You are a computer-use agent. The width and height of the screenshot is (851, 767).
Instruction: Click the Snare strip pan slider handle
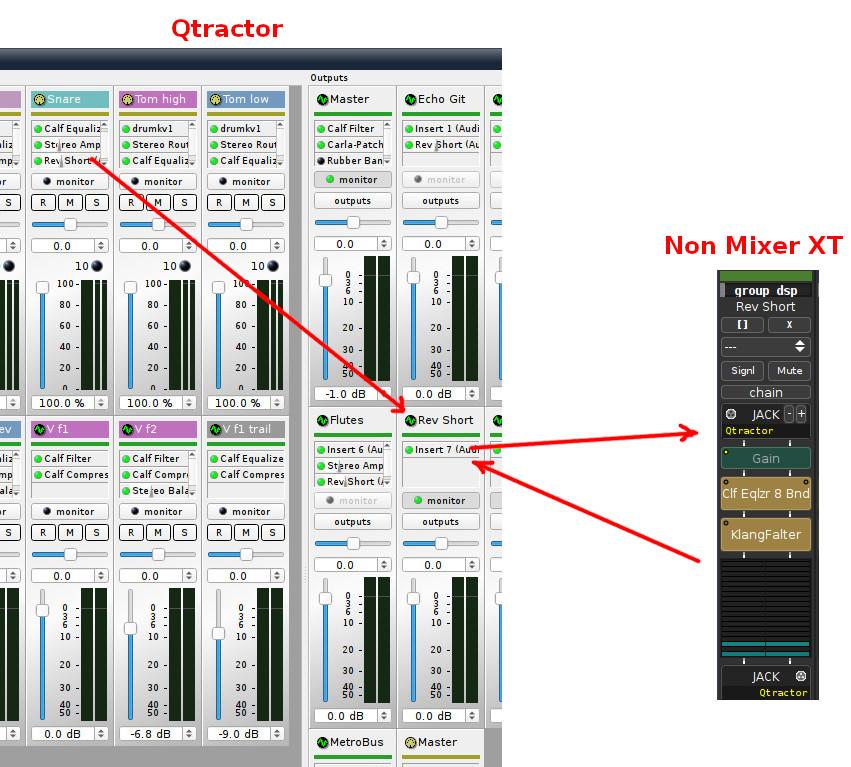[70, 224]
